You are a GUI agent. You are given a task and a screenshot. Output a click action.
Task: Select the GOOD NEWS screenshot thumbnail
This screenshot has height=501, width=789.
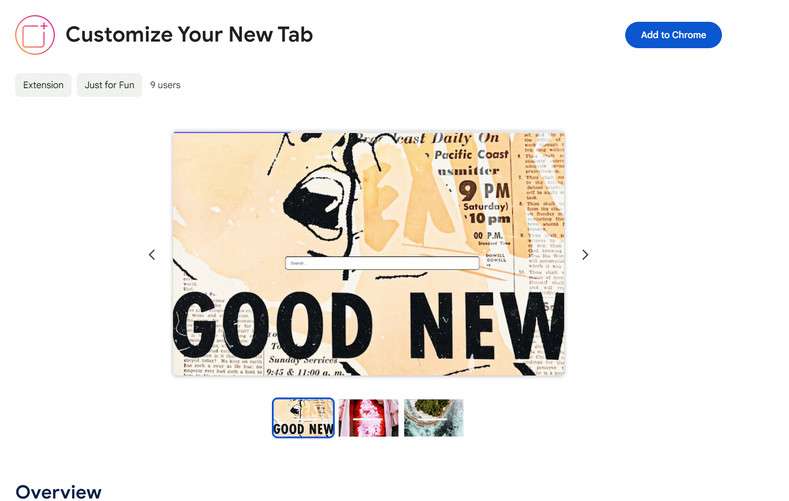(303, 418)
